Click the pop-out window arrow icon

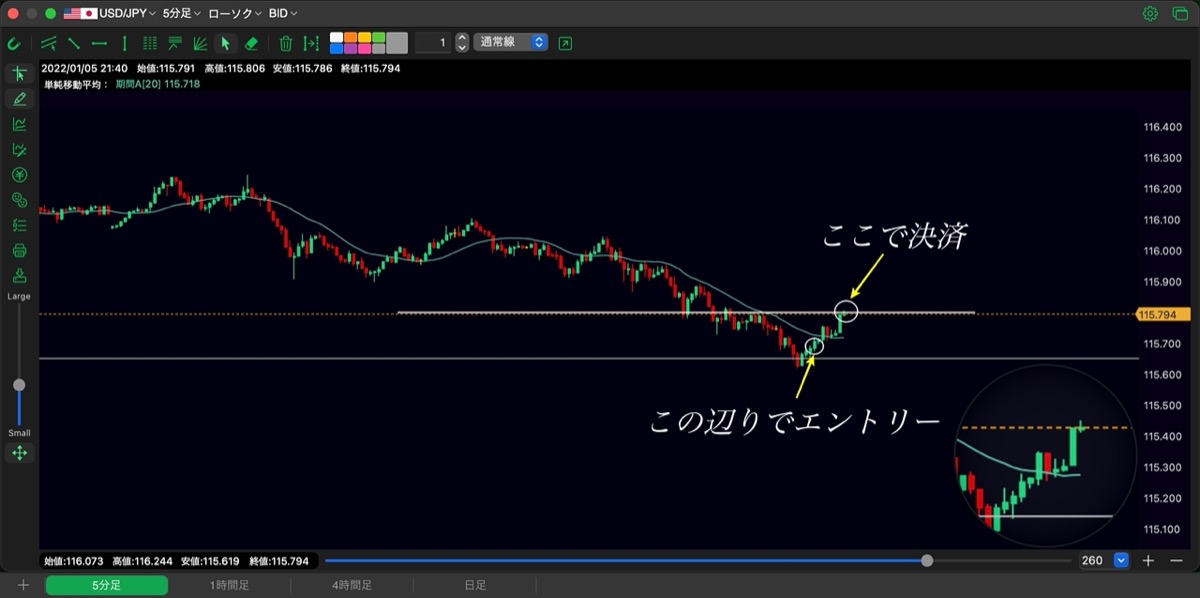(x=566, y=43)
